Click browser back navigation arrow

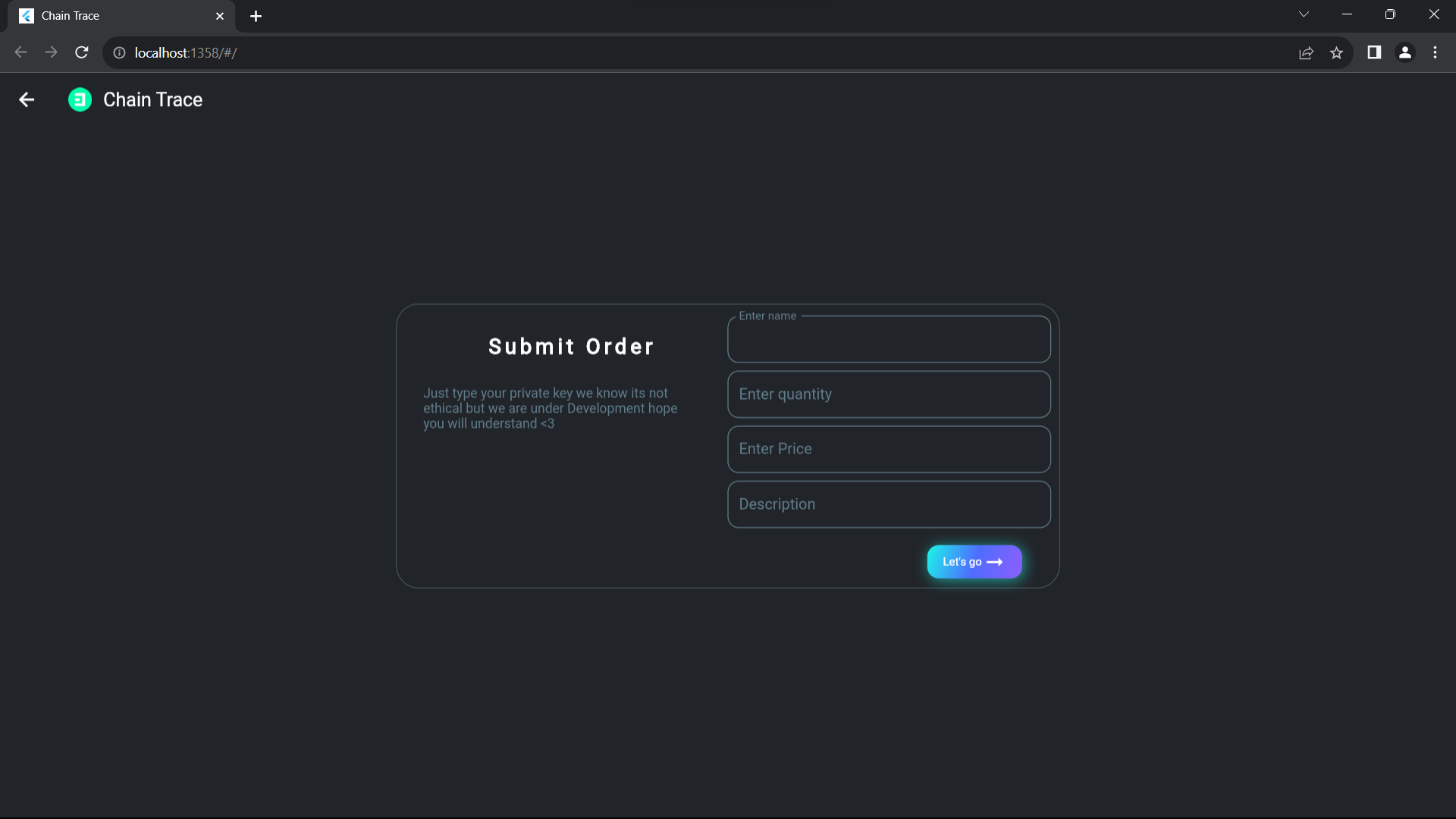coord(21,52)
